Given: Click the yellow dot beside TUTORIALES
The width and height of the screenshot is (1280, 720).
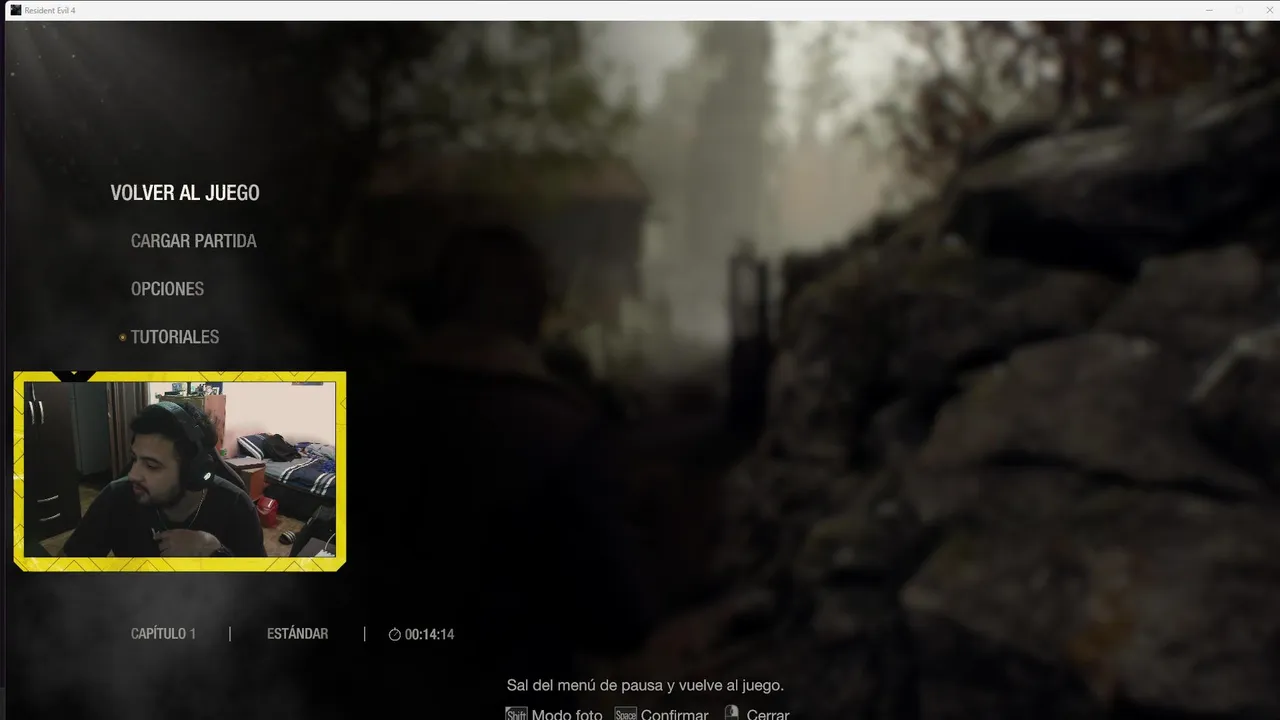Looking at the screenshot, I should 123,338.
